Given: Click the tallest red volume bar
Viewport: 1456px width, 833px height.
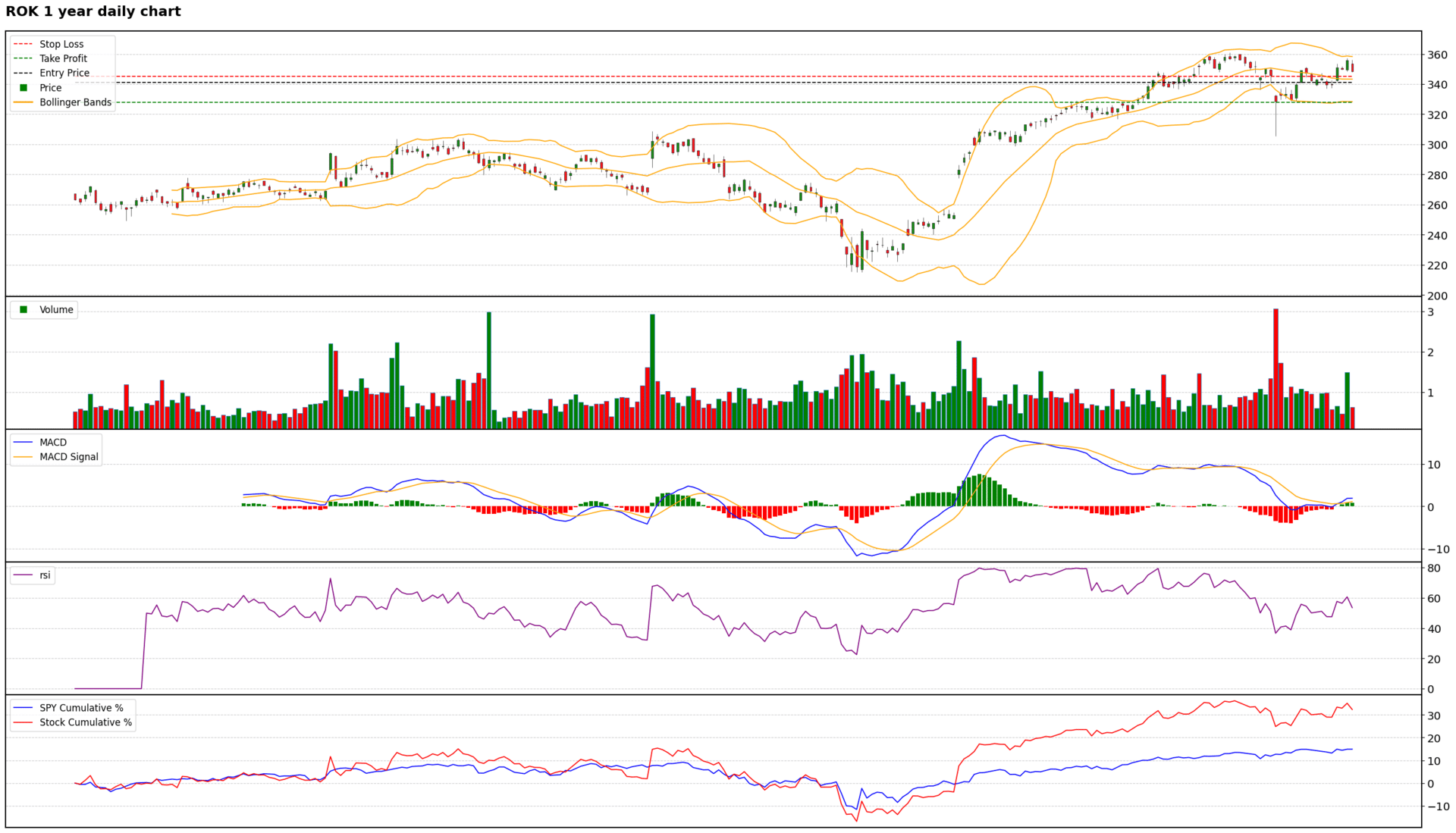Looking at the screenshot, I should [1276, 368].
